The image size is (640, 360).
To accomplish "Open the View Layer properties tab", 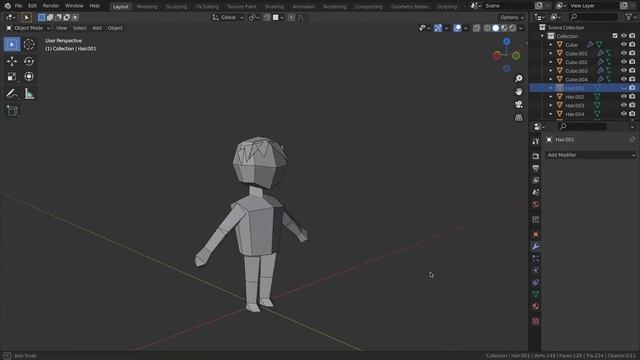I will (x=536, y=180).
